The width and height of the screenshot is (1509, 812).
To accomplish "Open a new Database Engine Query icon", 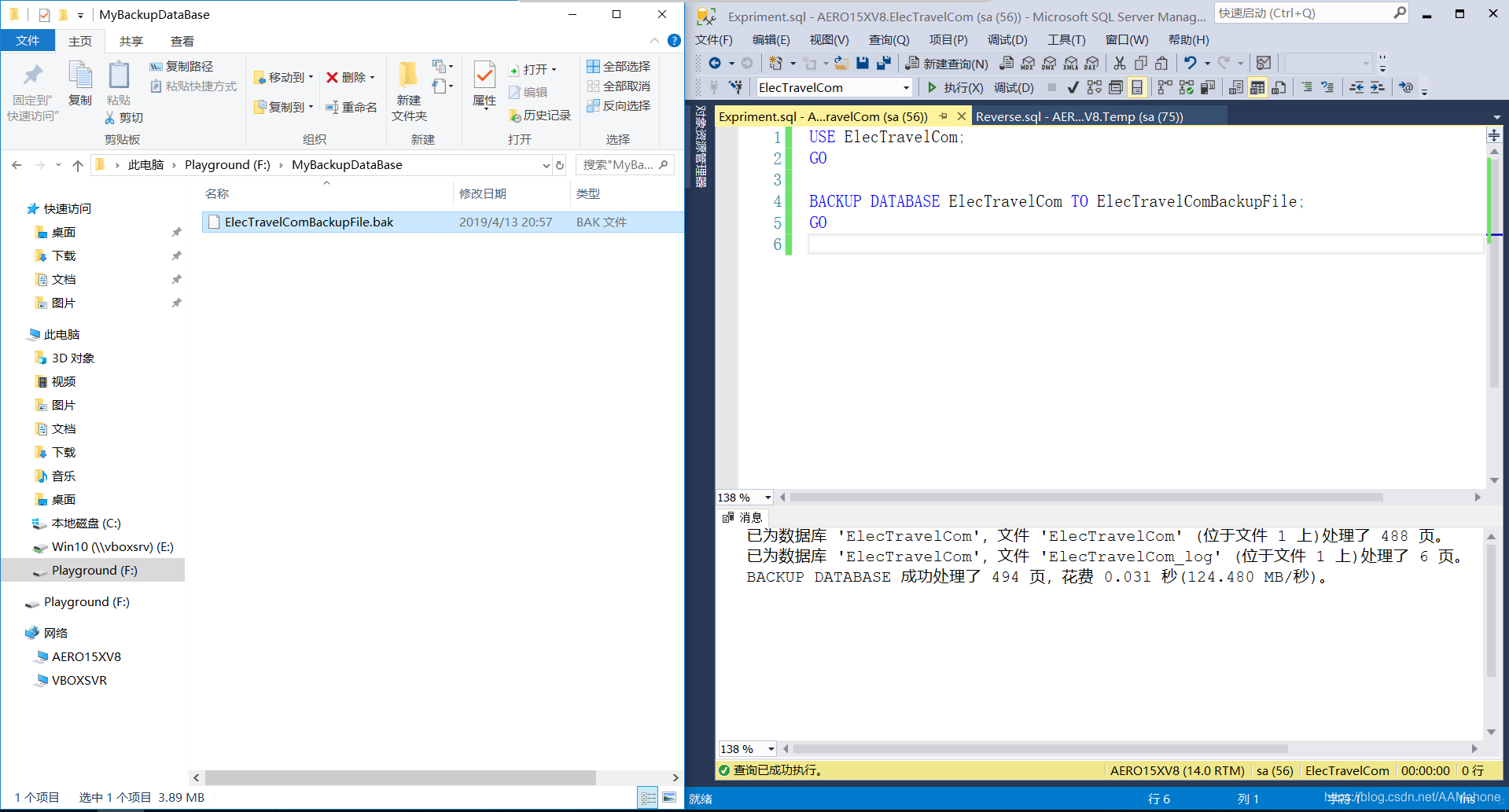I will pyautogui.click(x=1006, y=63).
